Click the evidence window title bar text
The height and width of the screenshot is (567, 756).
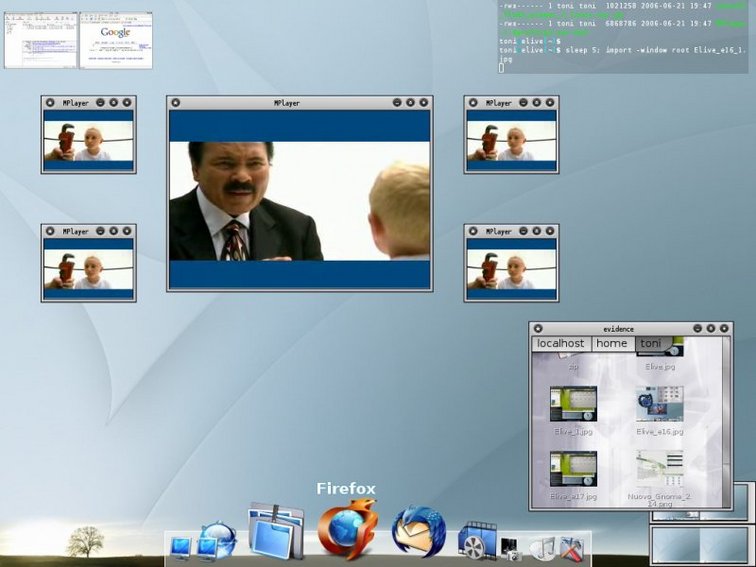click(619, 329)
